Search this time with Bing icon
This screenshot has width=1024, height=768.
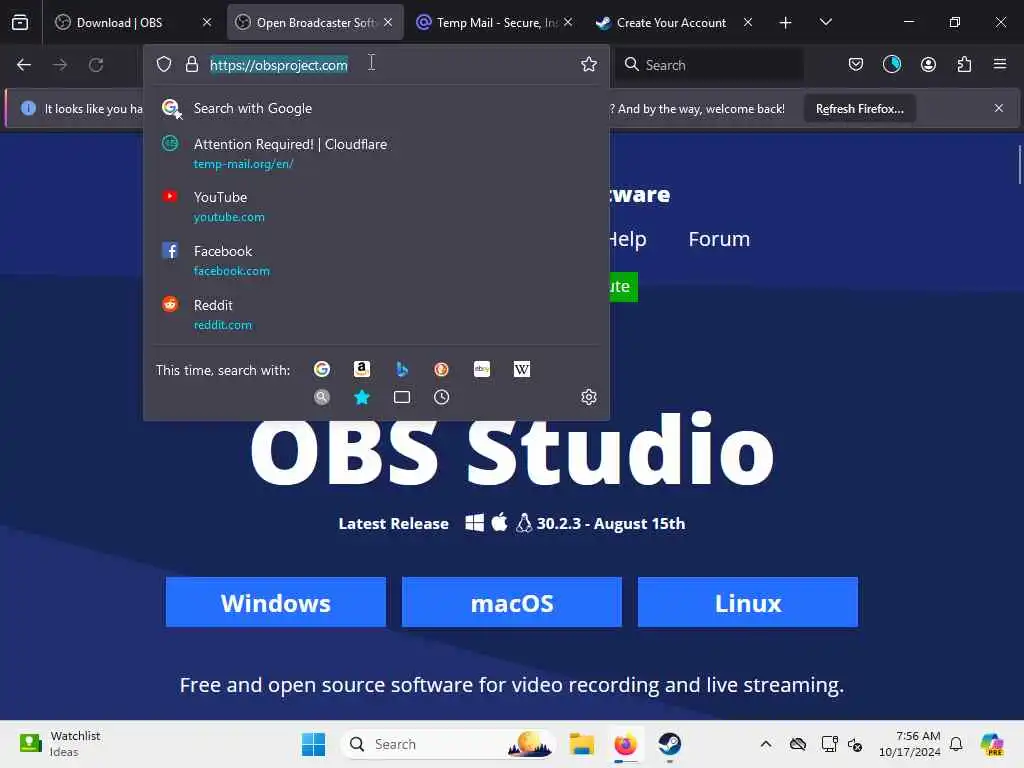(x=402, y=370)
